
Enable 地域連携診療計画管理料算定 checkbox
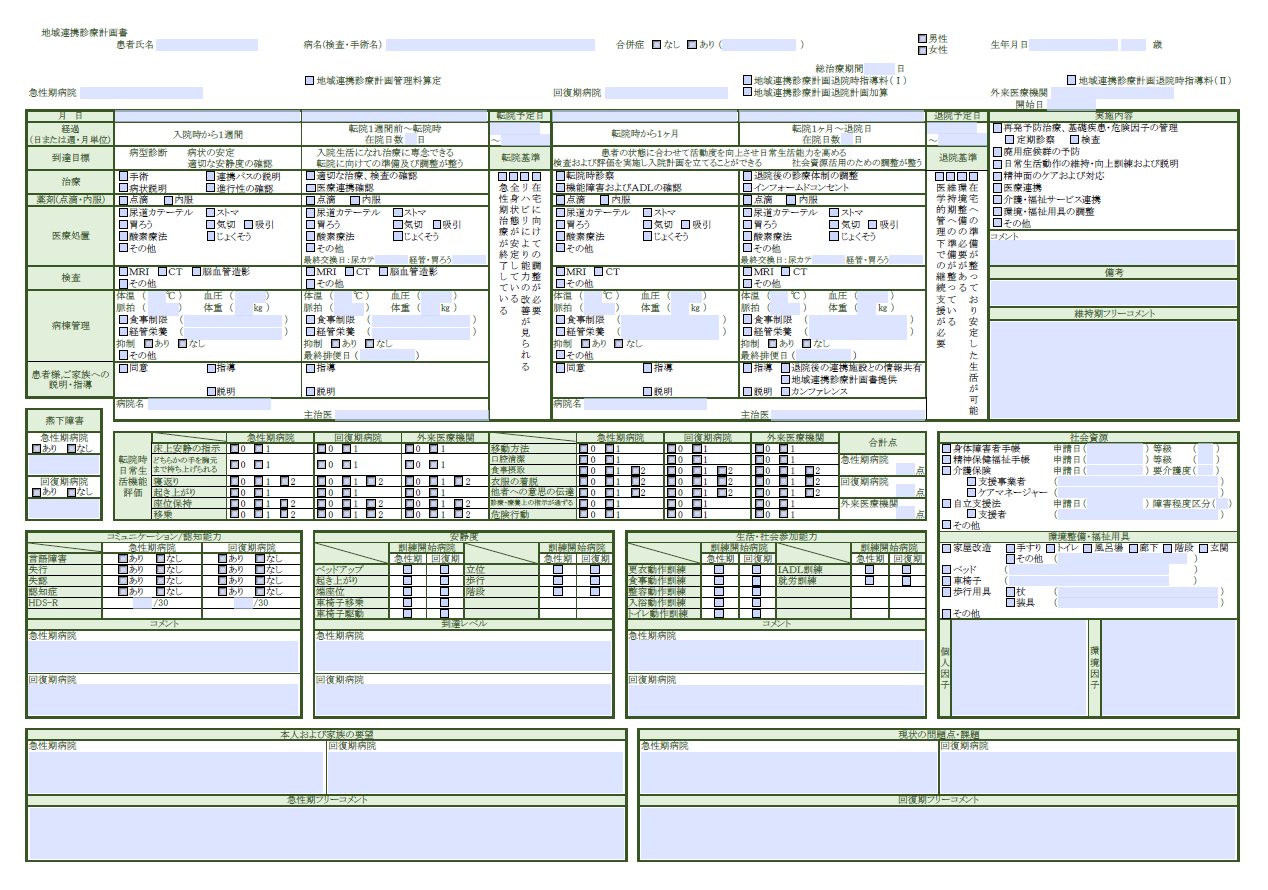coord(309,80)
